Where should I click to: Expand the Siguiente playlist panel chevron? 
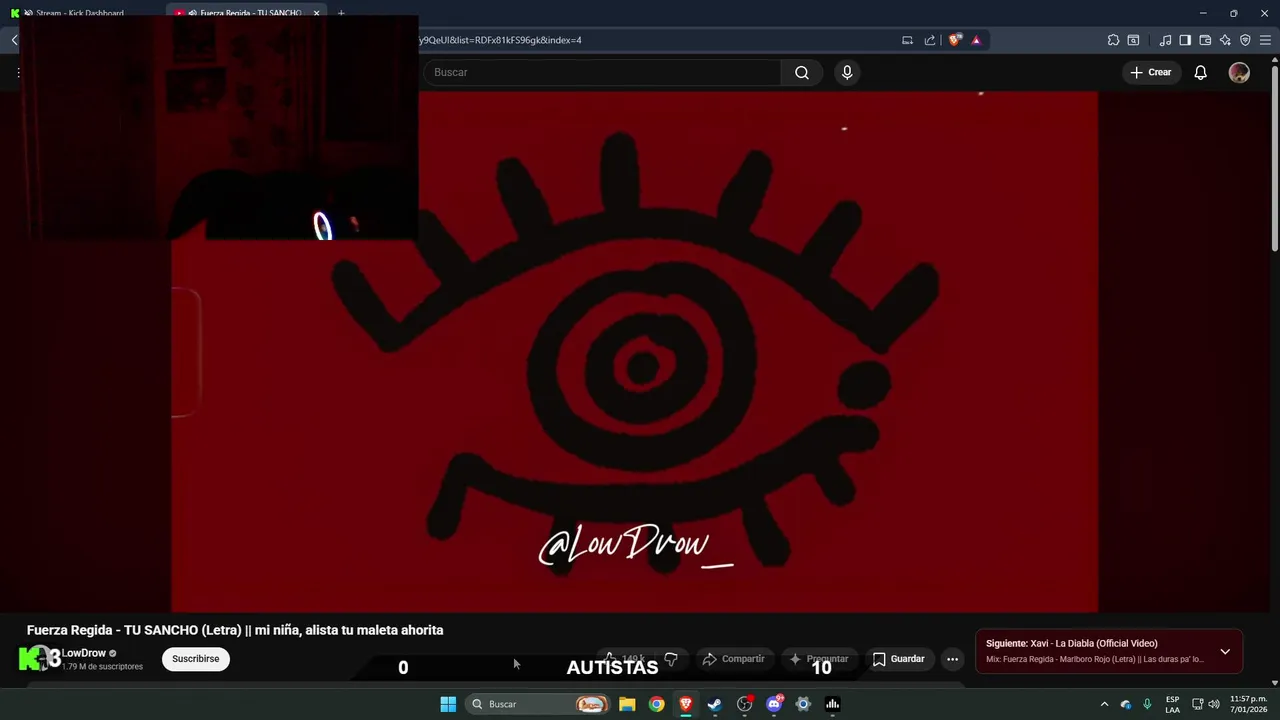[x=1225, y=651]
